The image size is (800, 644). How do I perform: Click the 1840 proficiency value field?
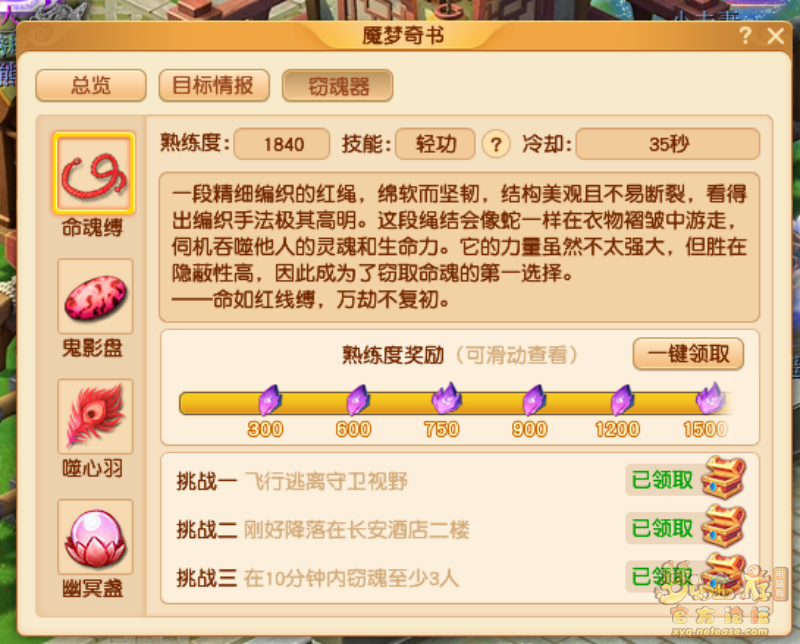[x=282, y=144]
